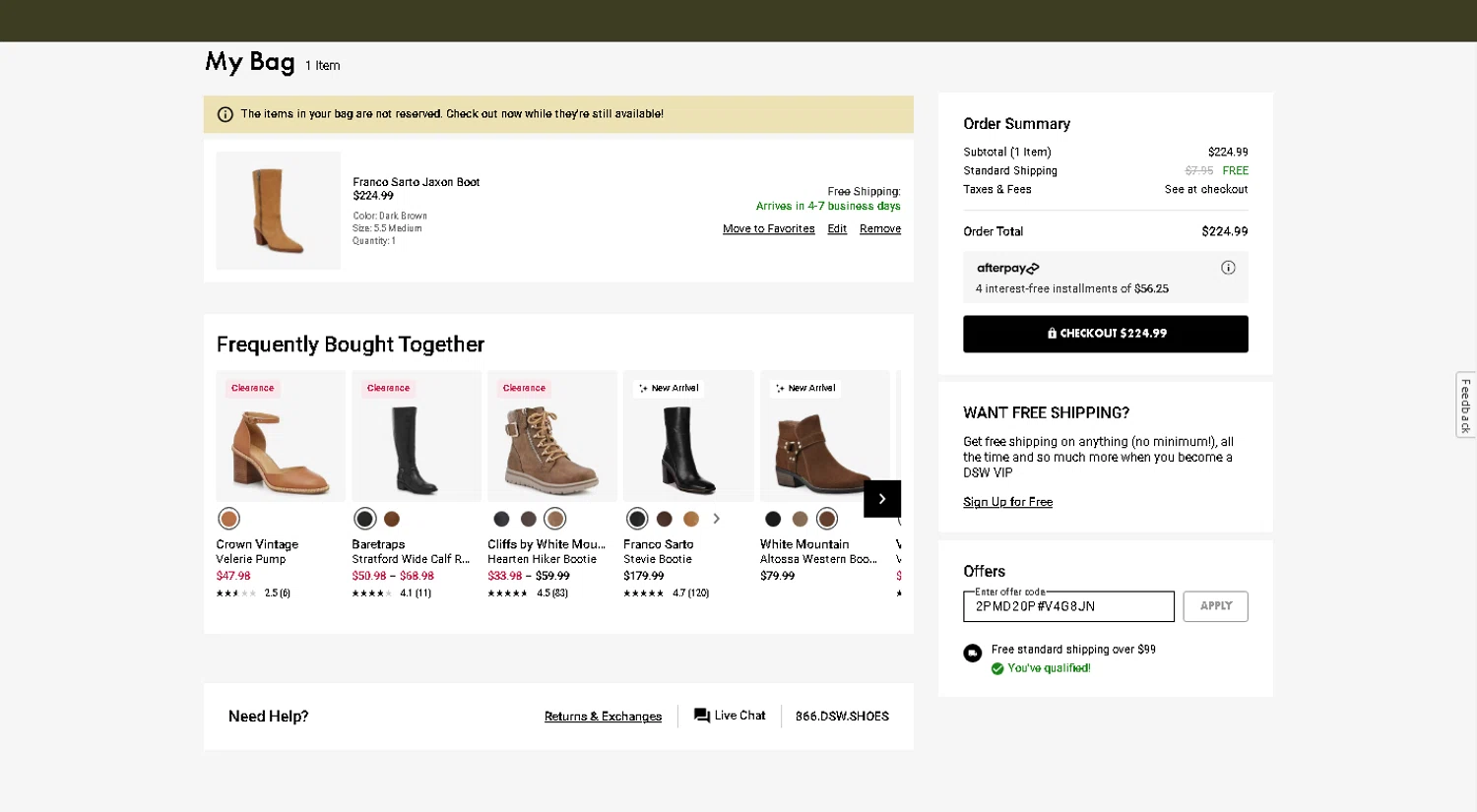Select the tan swatch for Stevie Bootie

click(691, 519)
